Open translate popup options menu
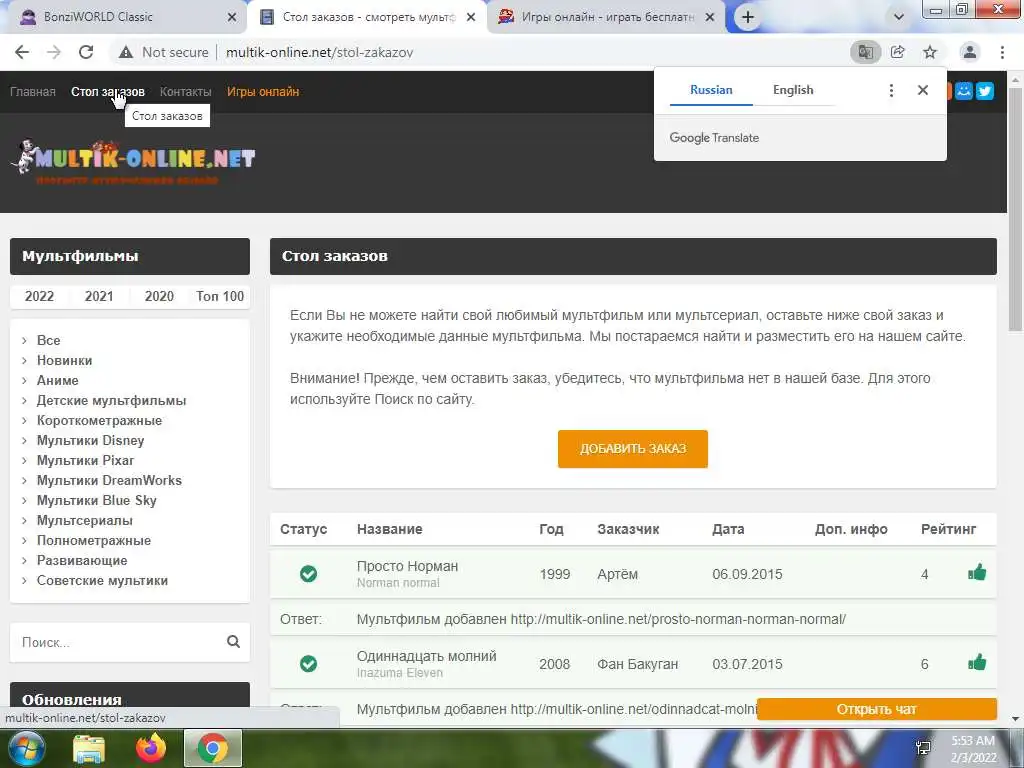 click(891, 90)
